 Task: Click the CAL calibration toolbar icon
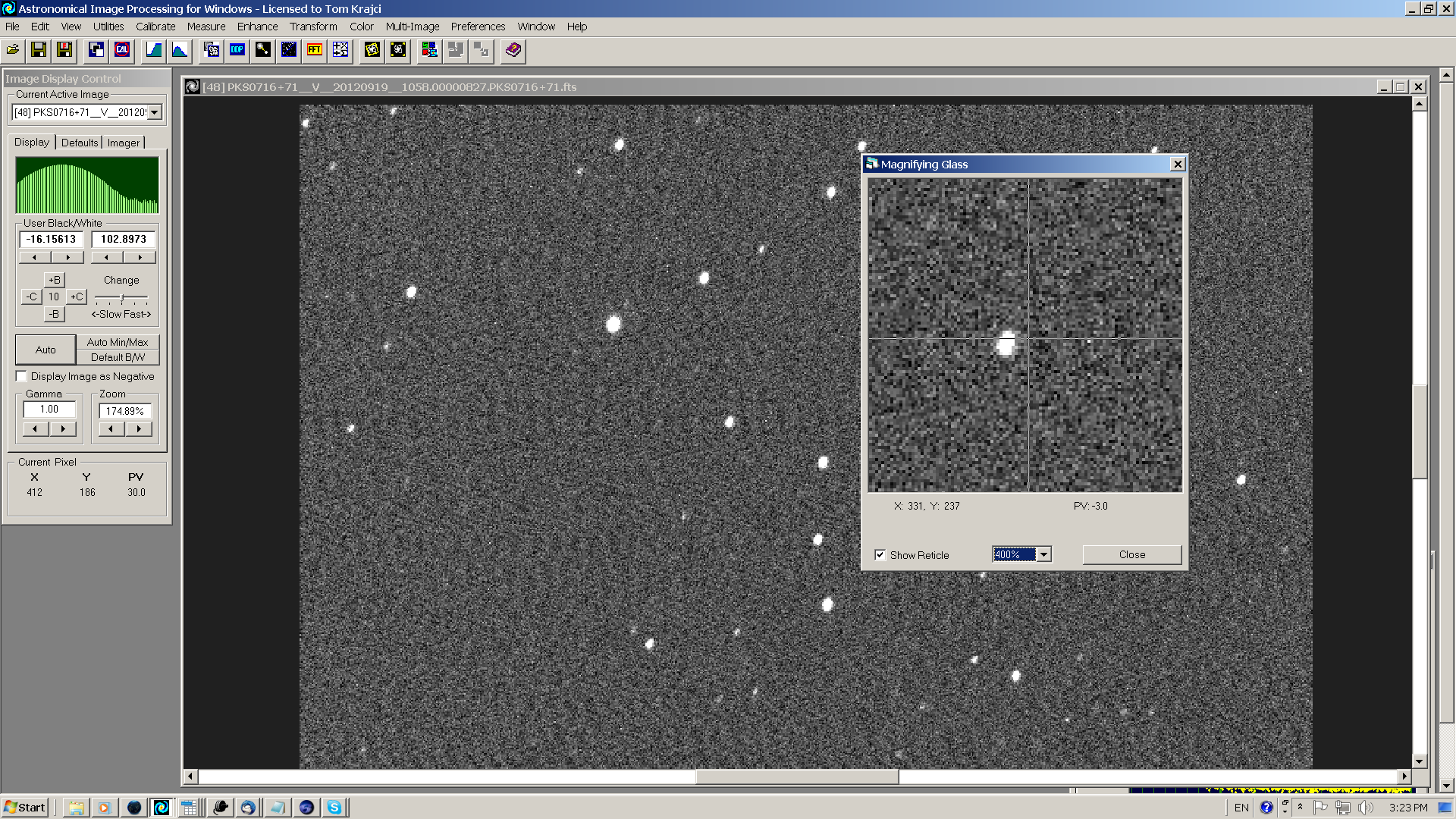[122, 50]
